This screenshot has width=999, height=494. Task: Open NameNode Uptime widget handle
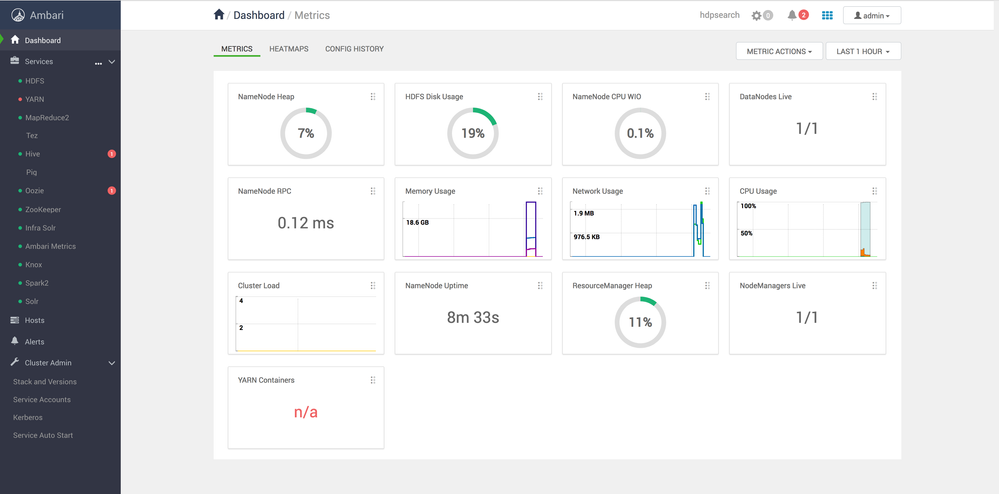(x=540, y=286)
